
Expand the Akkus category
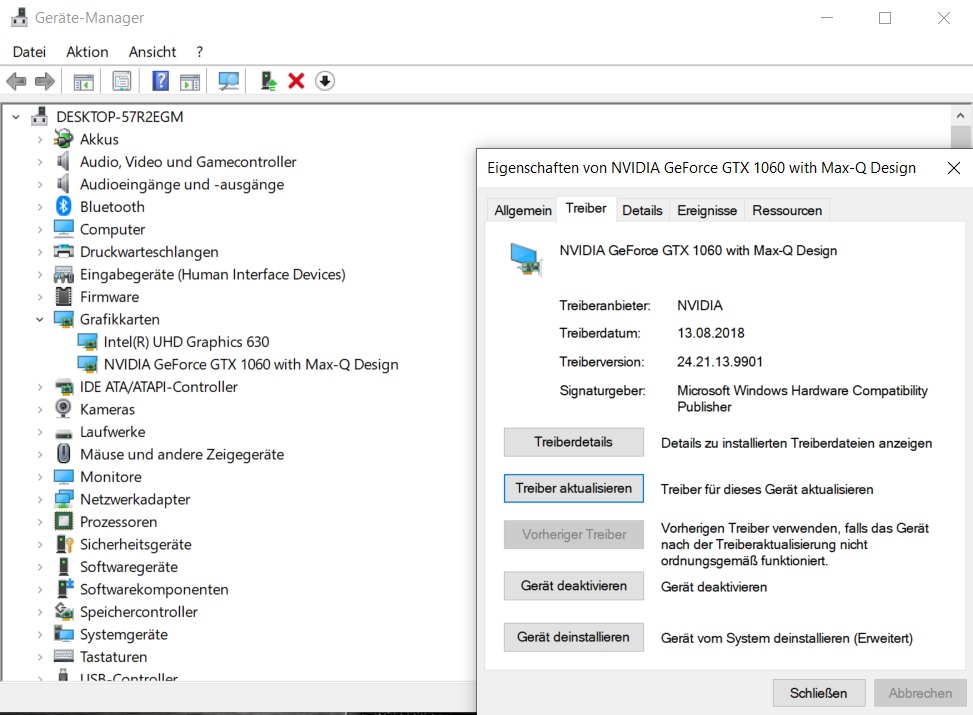coord(40,139)
